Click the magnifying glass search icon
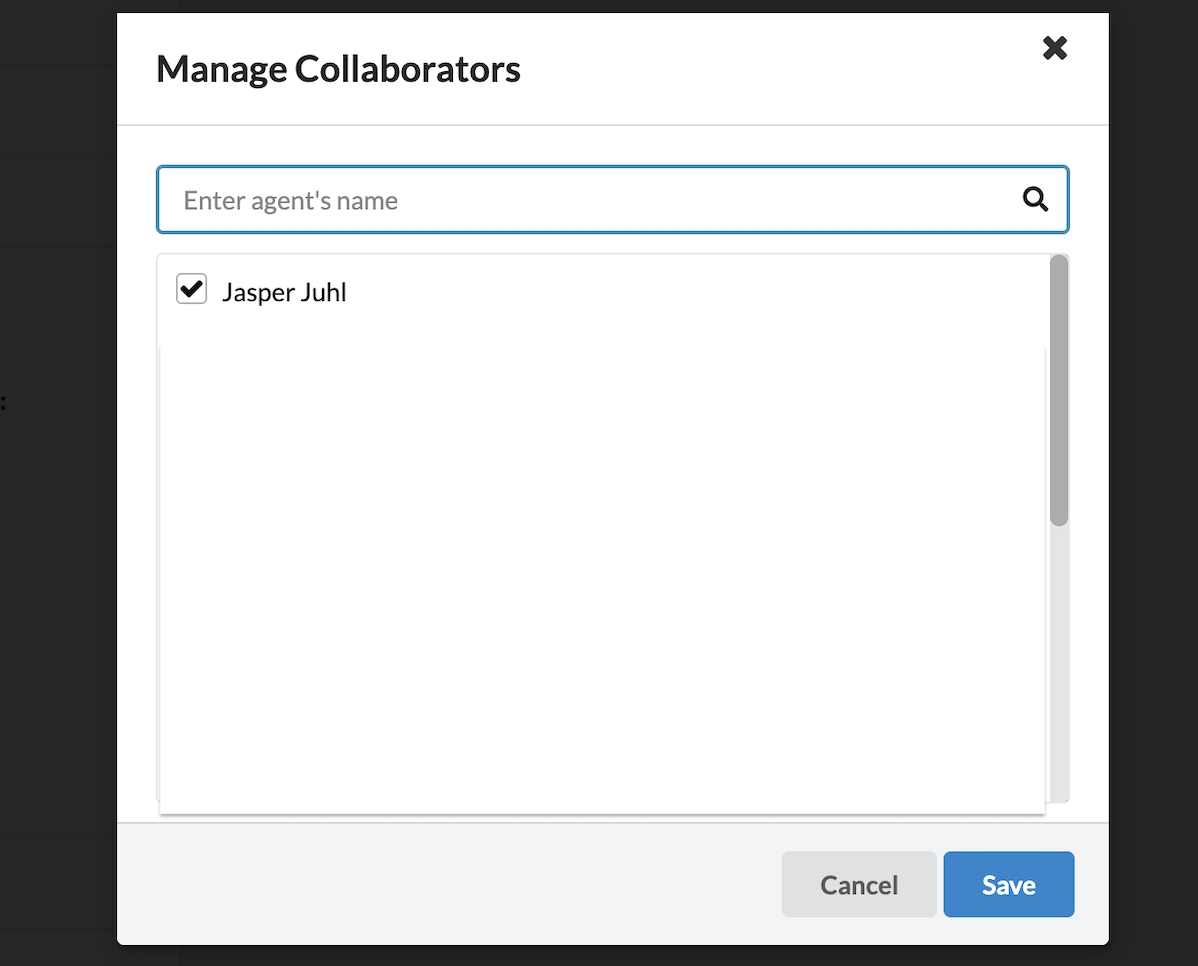Viewport: 1198px width, 966px height. pyautogui.click(x=1036, y=200)
